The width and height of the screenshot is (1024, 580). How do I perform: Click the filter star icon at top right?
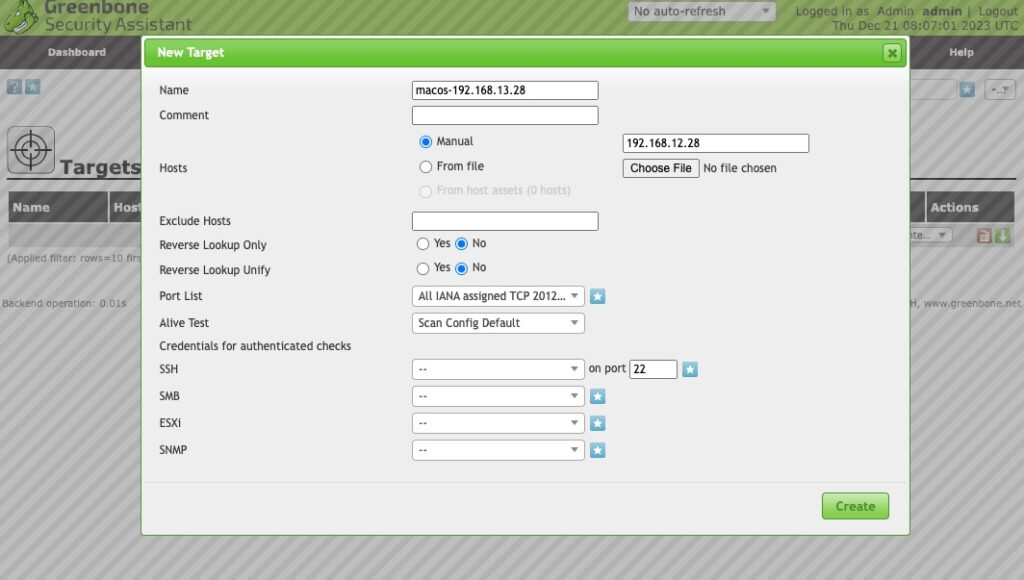pos(967,89)
